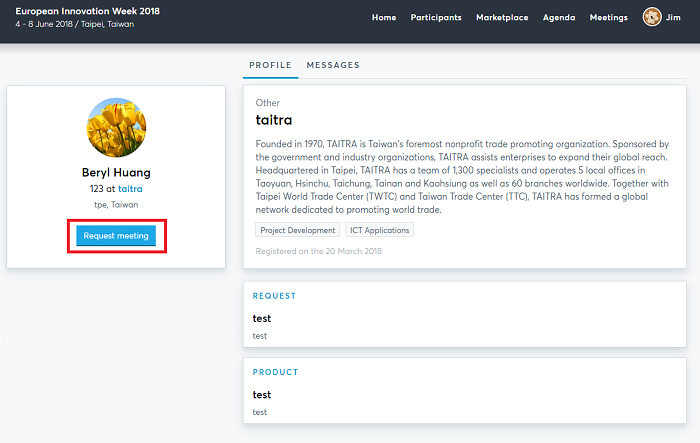This screenshot has width=700, height=443.
Task: Open the Meetings page
Action: [608, 17]
